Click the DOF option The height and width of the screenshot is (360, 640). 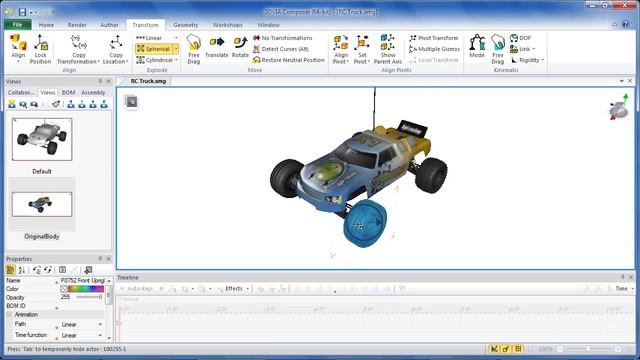coord(520,38)
